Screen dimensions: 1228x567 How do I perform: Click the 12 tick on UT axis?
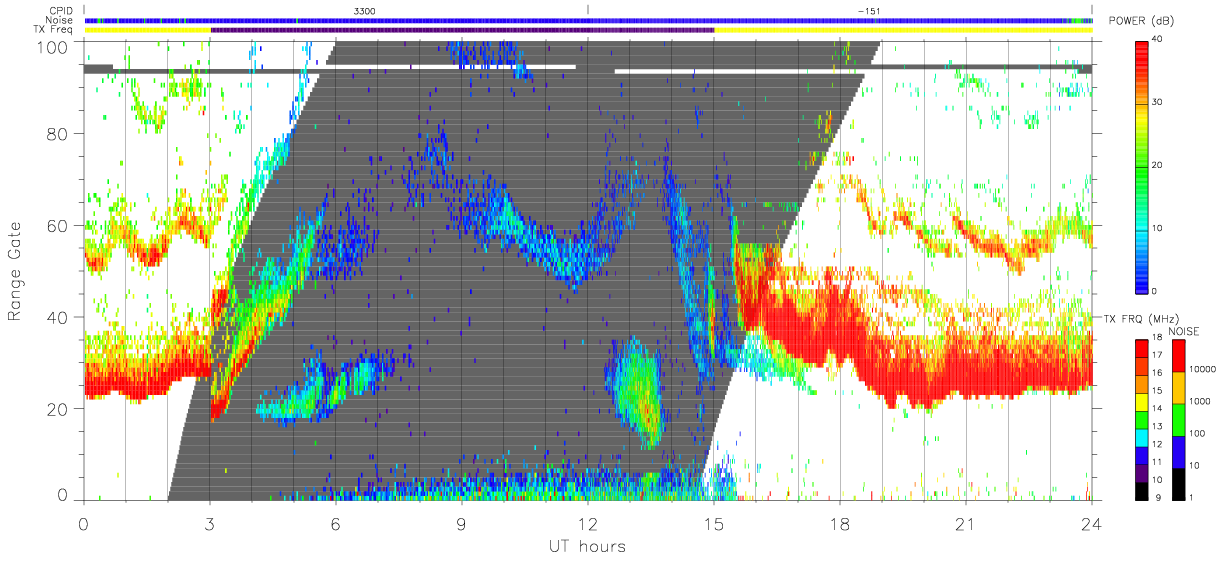tap(588, 523)
